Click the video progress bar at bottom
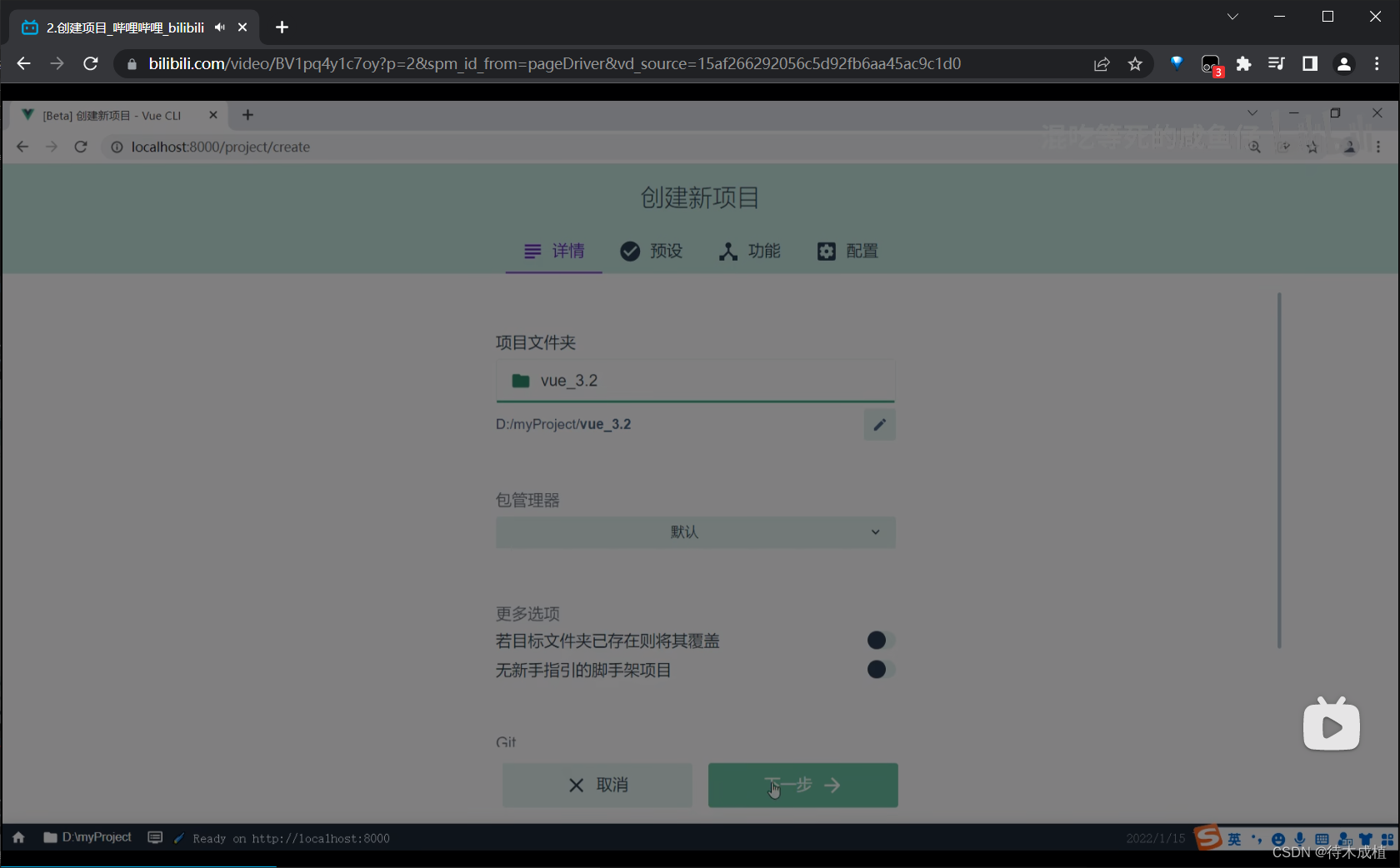 (700, 866)
